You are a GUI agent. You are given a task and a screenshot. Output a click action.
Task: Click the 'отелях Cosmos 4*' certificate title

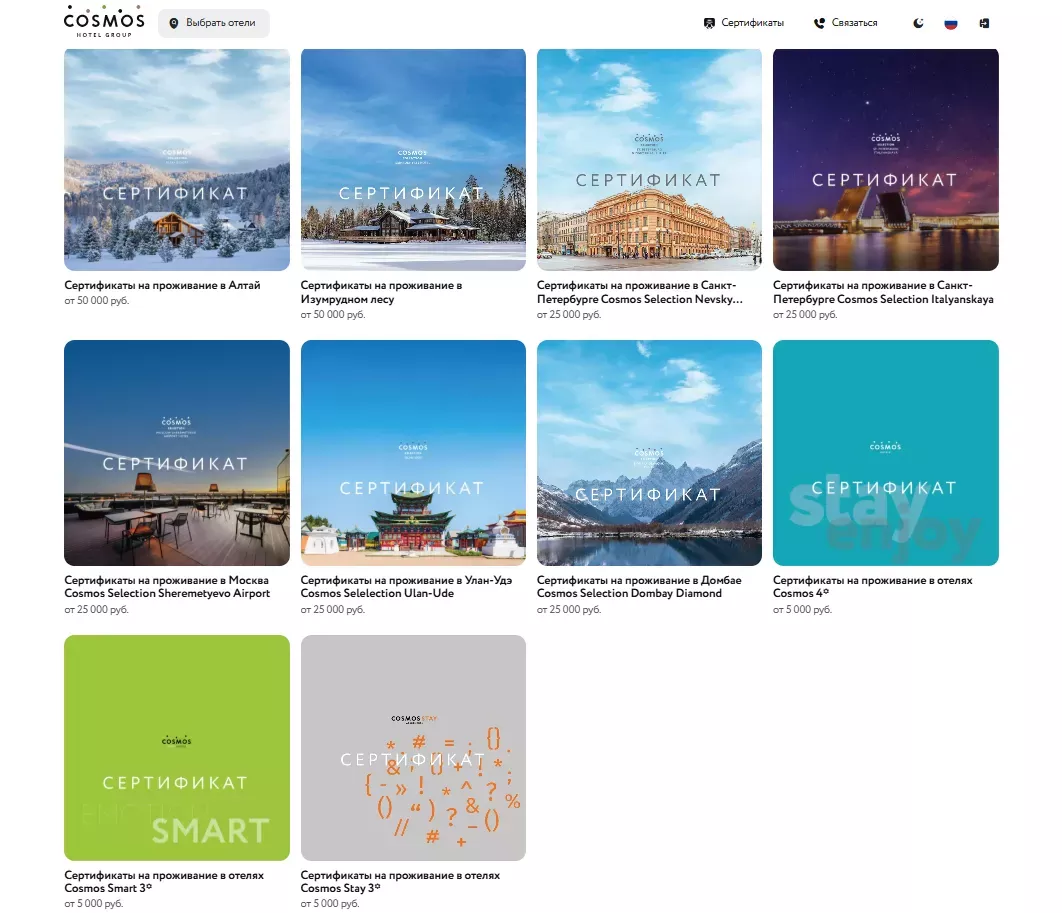873,587
